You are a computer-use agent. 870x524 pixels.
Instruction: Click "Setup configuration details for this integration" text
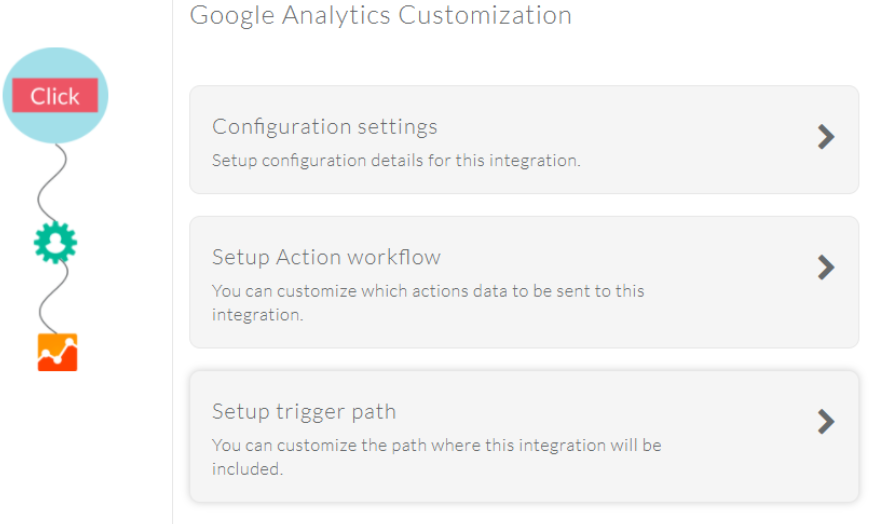click(396, 160)
